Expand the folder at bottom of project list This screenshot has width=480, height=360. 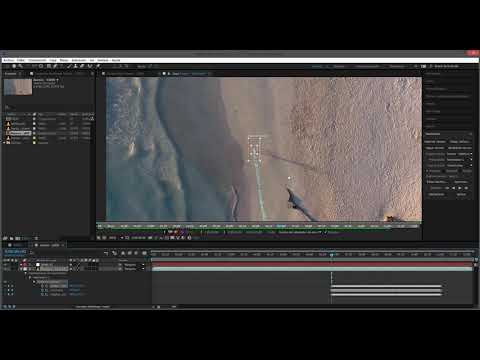coord(5,142)
